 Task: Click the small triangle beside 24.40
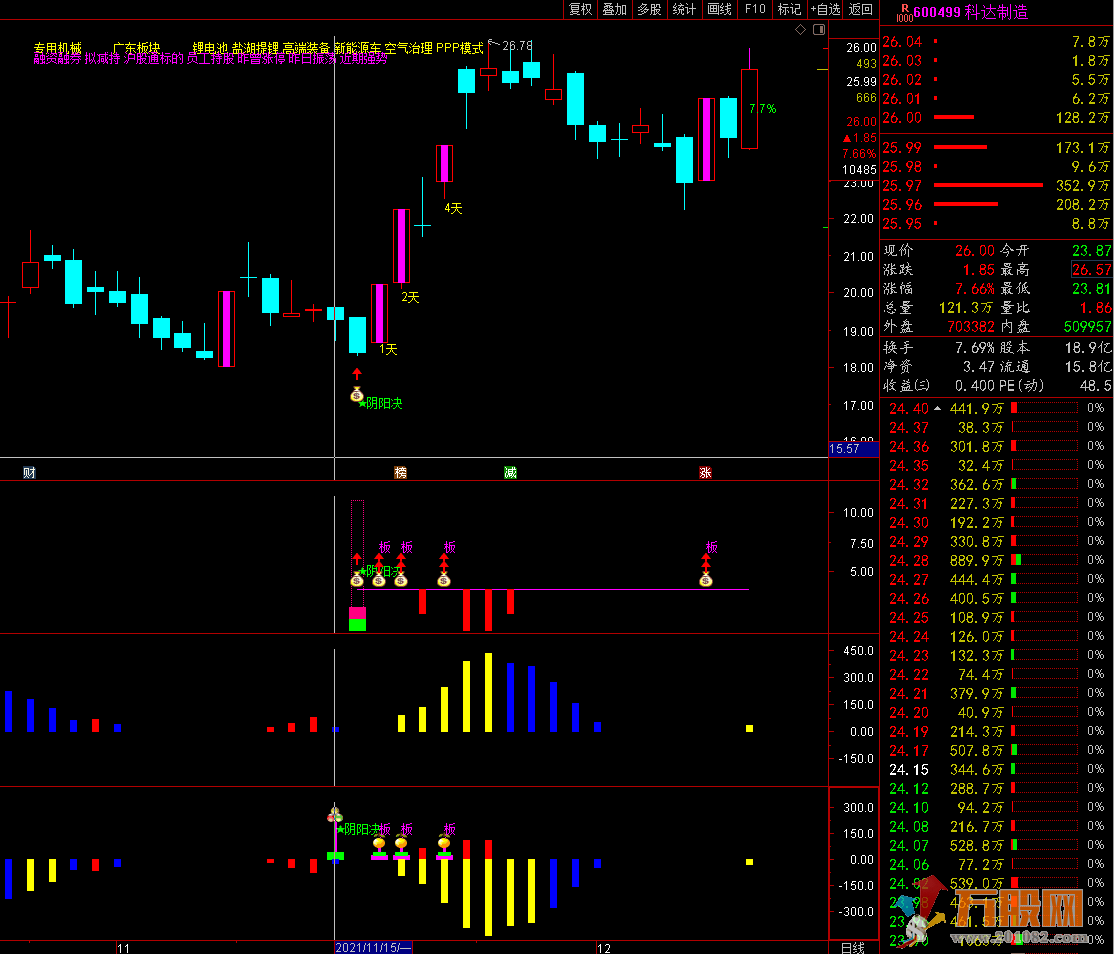(938, 408)
